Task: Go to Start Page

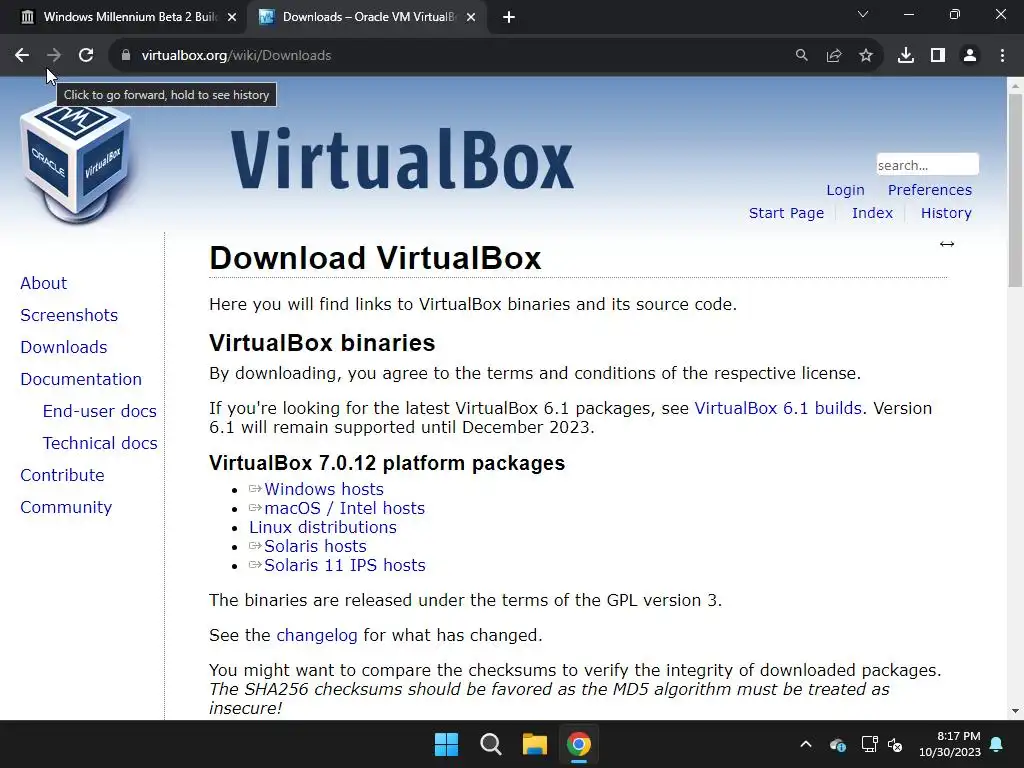Action: pos(786,213)
